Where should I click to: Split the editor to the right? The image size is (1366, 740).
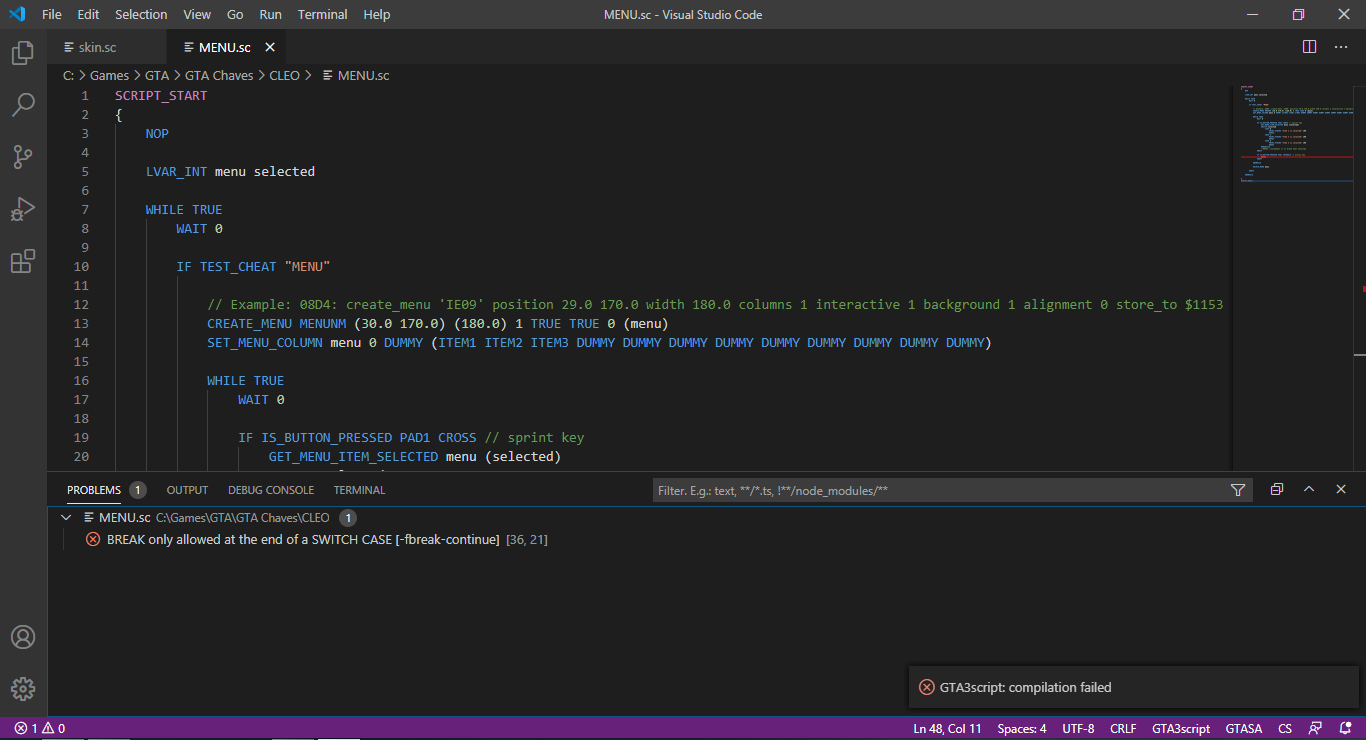pyautogui.click(x=1309, y=47)
